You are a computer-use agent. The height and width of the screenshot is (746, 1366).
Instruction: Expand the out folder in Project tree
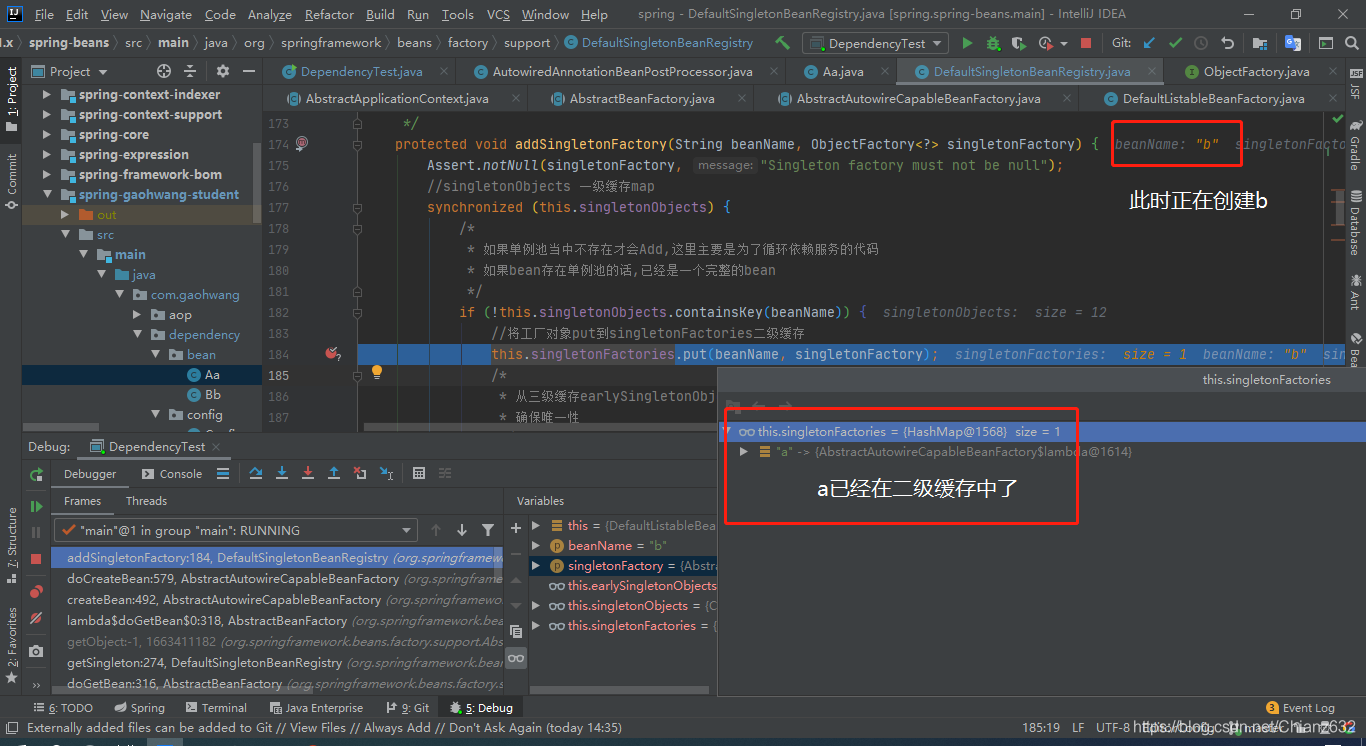(65, 214)
